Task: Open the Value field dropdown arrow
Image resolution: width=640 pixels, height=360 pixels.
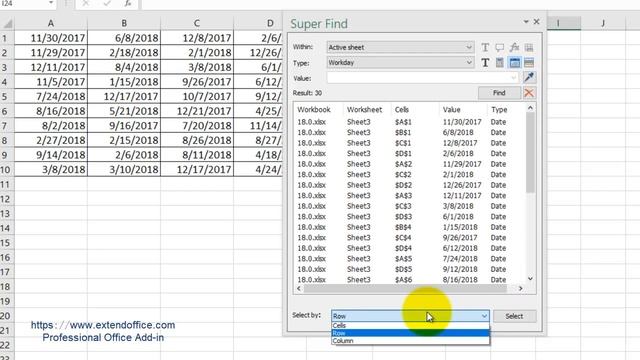Action: click(513, 78)
